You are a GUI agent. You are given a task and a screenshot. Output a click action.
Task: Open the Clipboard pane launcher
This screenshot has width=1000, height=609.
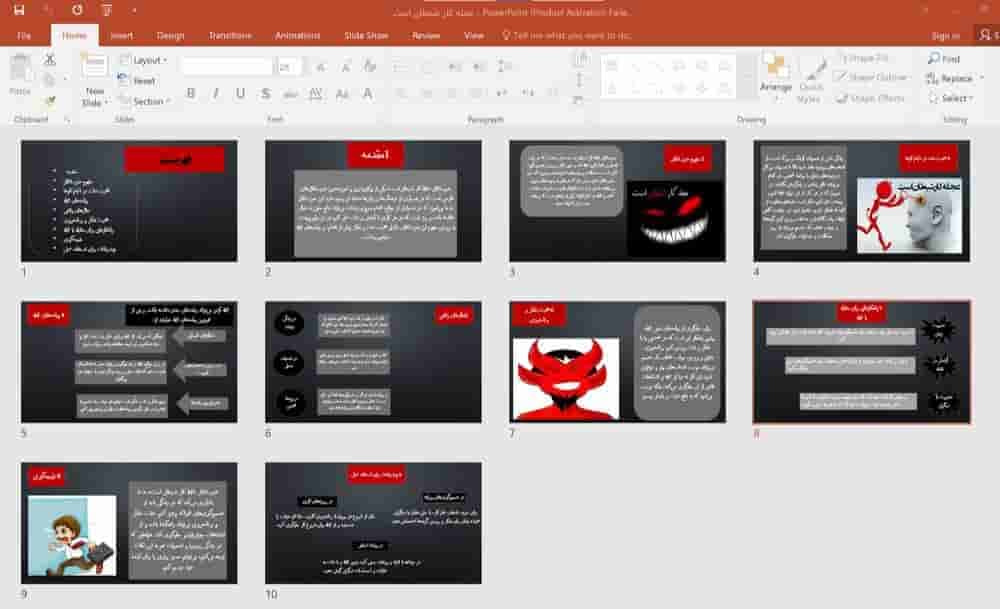pyautogui.click(x=67, y=120)
